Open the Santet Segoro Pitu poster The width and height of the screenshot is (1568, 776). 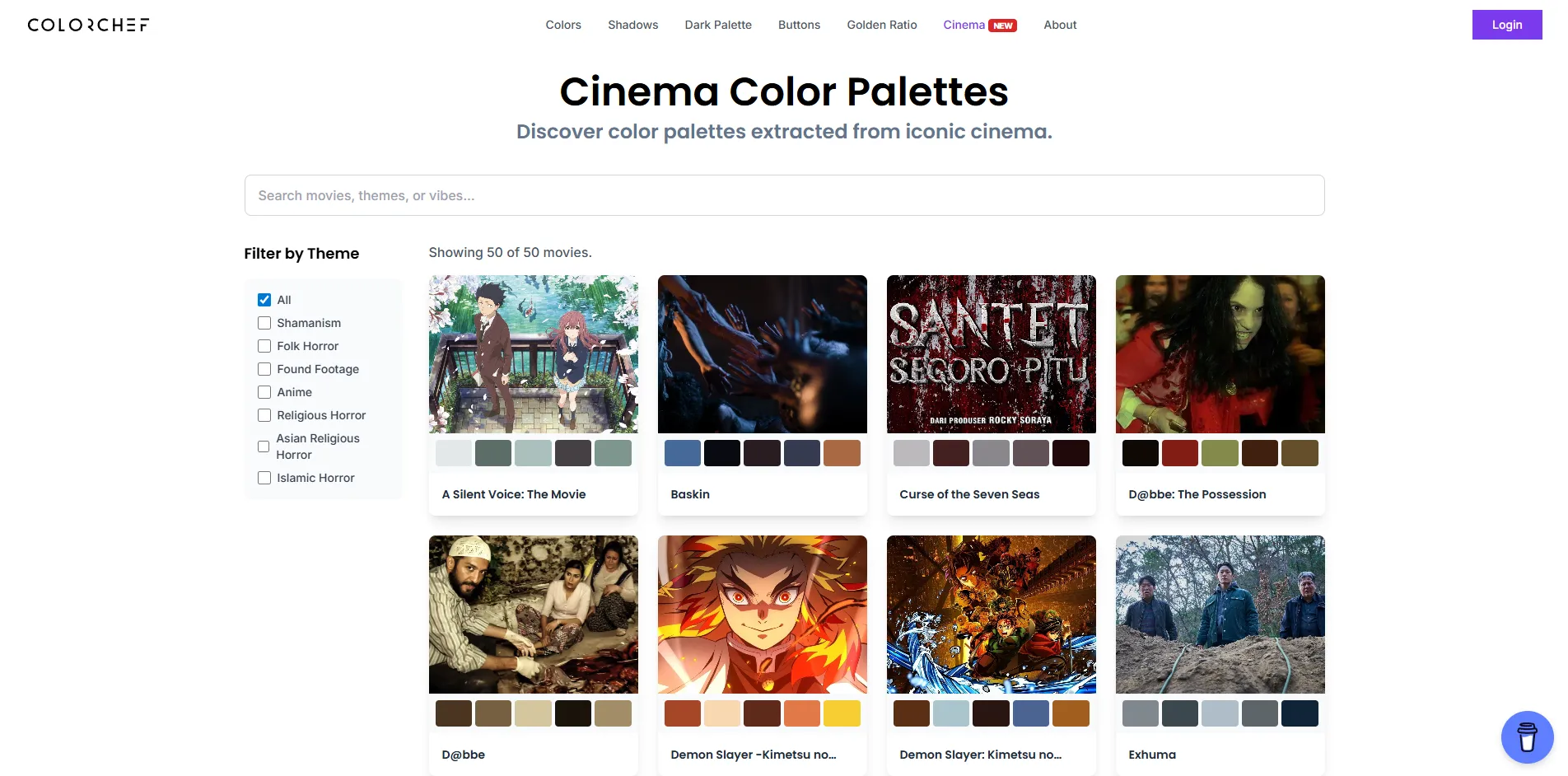point(992,354)
